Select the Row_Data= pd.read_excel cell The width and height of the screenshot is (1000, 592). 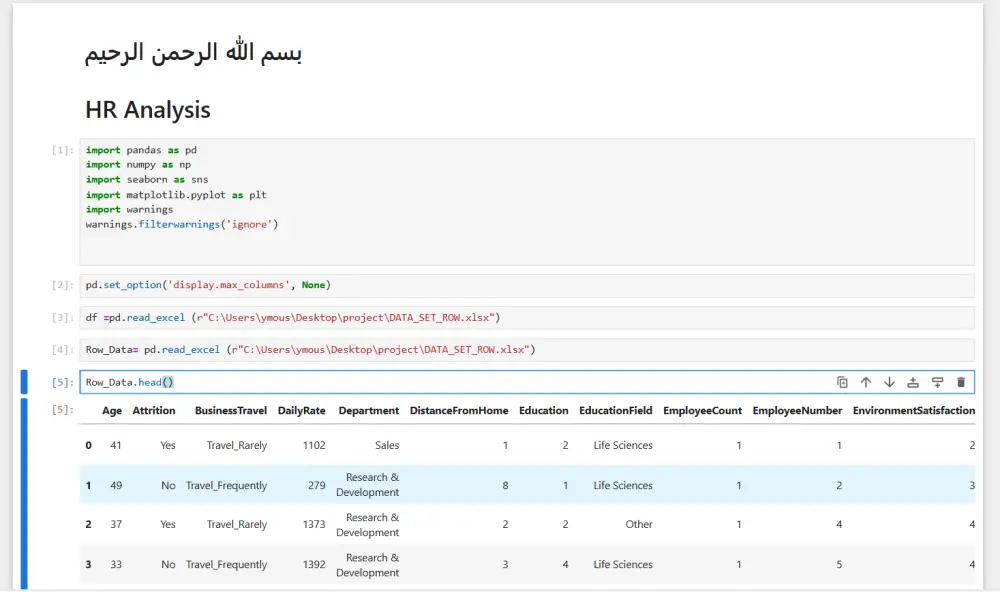click(x=527, y=350)
